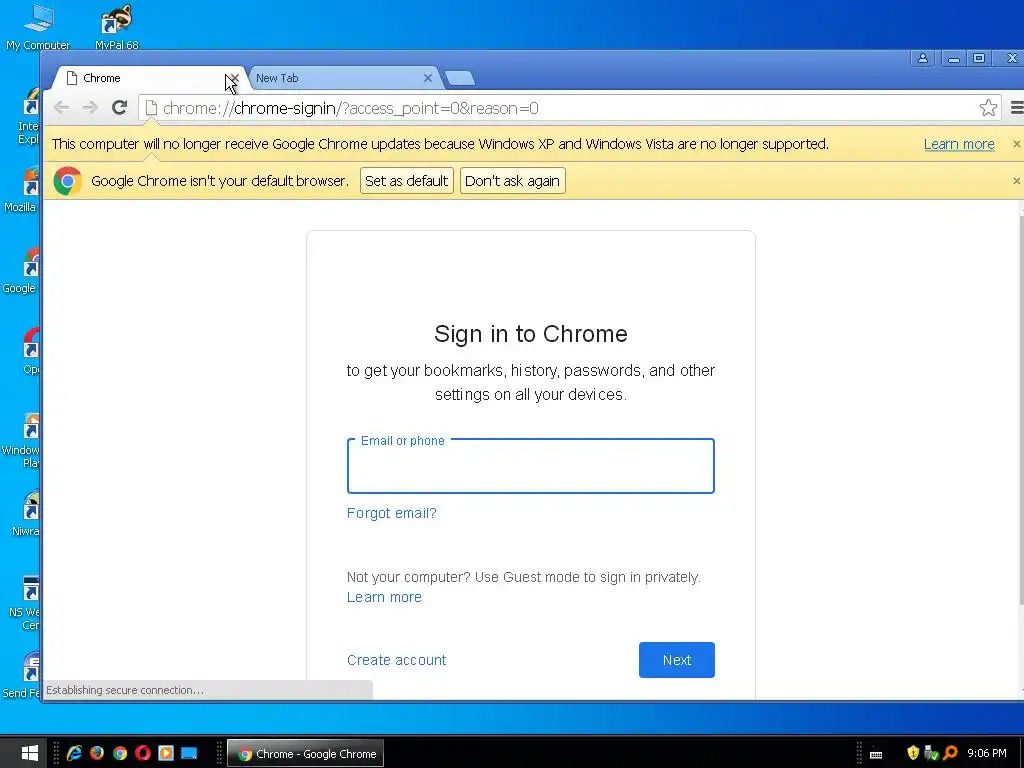Click the blue Next button
Screen dimensions: 1024x768
tap(677, 660)
